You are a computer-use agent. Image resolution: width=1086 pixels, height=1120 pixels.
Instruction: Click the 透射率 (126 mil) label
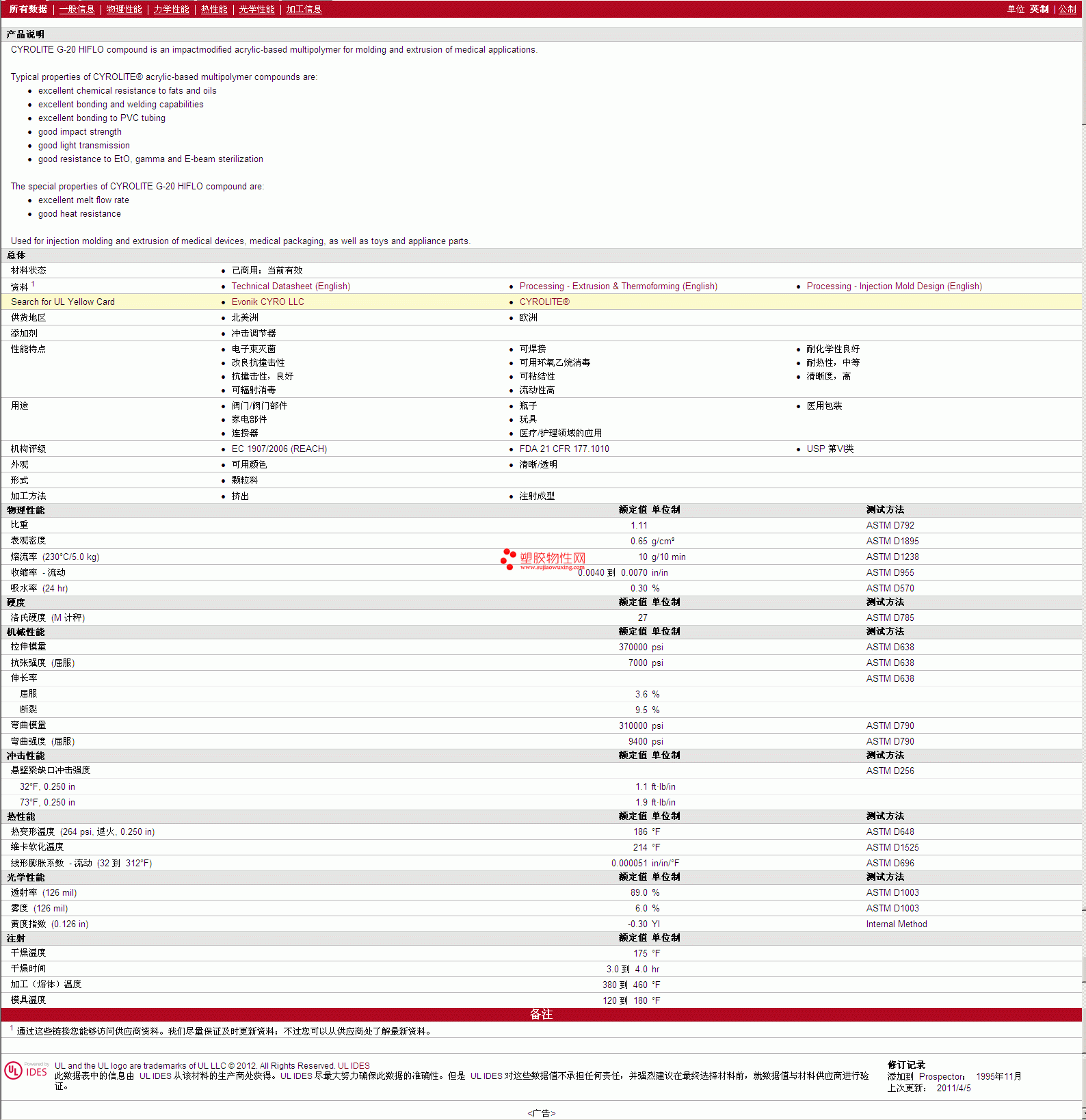pos(44,892)
